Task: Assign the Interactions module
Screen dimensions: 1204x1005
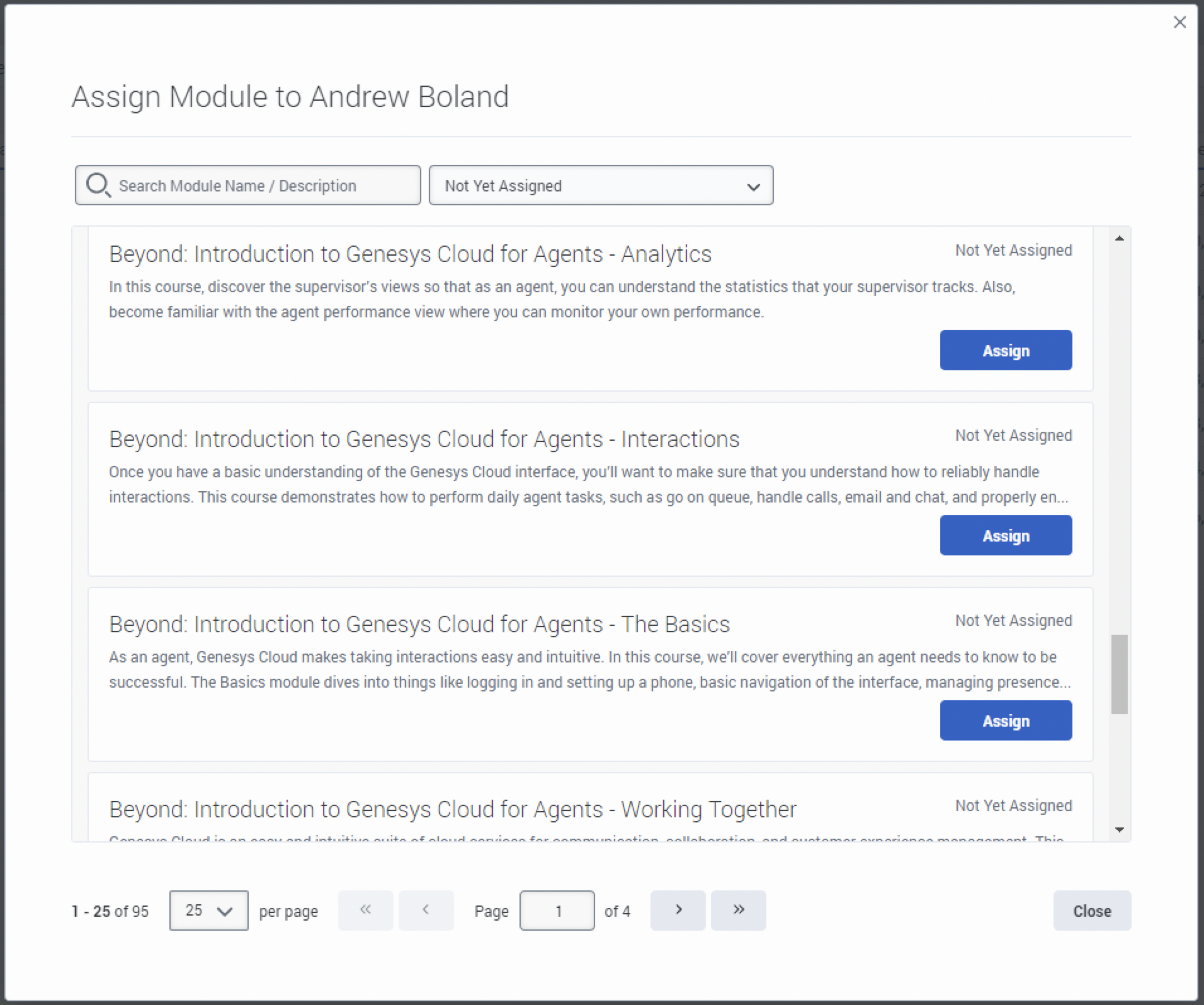Action: (1005, 535)
